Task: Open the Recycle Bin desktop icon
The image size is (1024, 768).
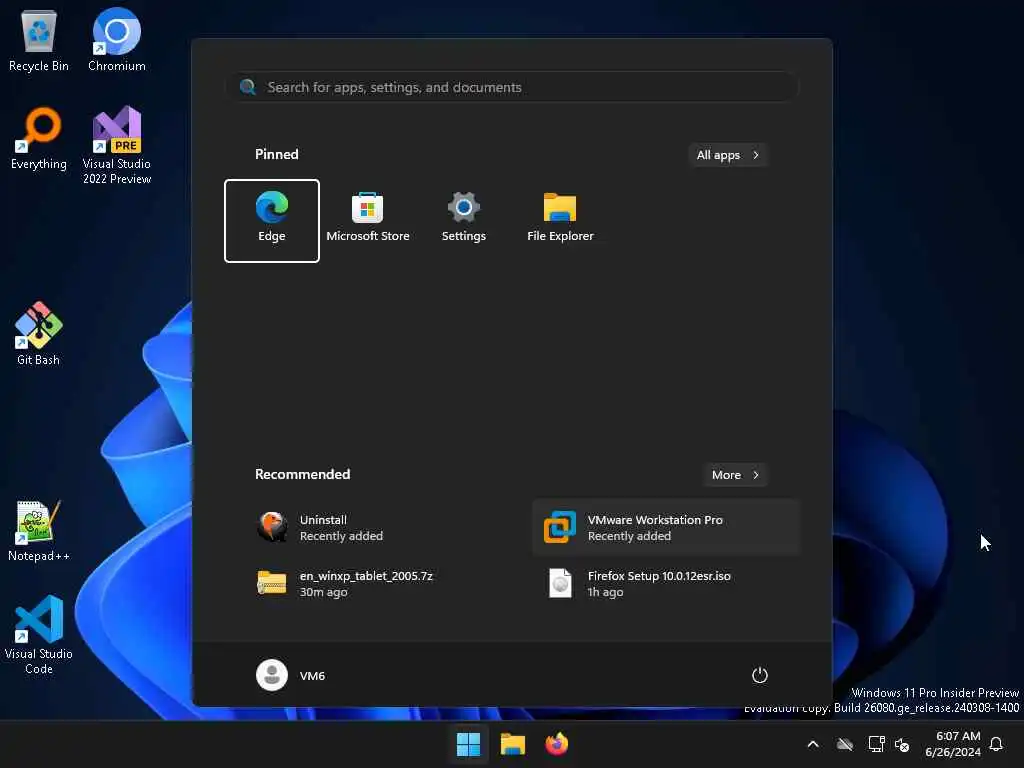Action: [x=39, y=41]
